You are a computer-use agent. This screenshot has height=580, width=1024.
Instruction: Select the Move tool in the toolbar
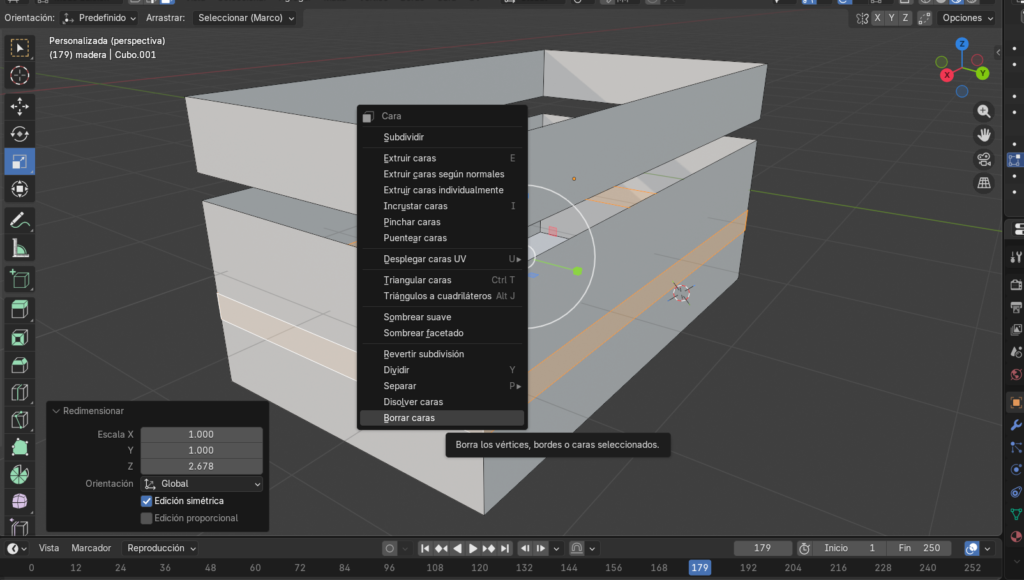19,106
